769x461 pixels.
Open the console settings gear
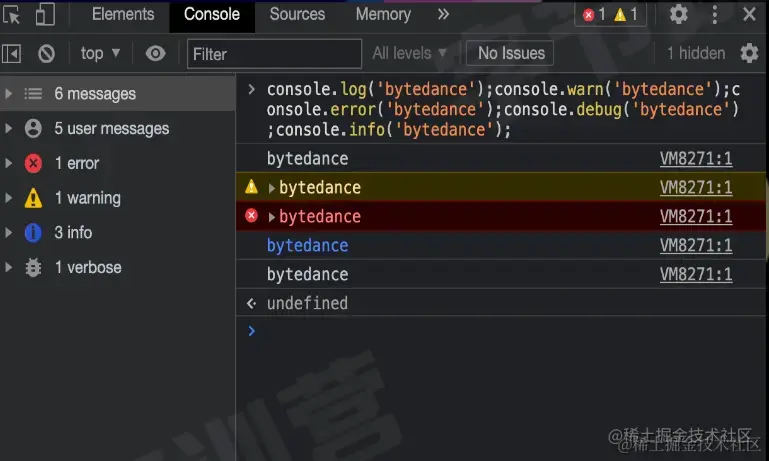click(x=749, y=54)
